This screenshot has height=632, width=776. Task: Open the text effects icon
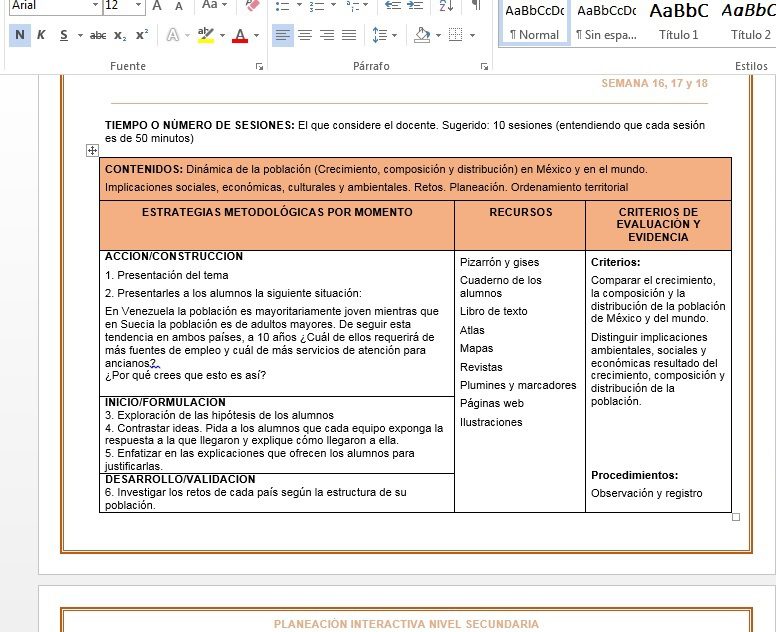click(173, 35)
